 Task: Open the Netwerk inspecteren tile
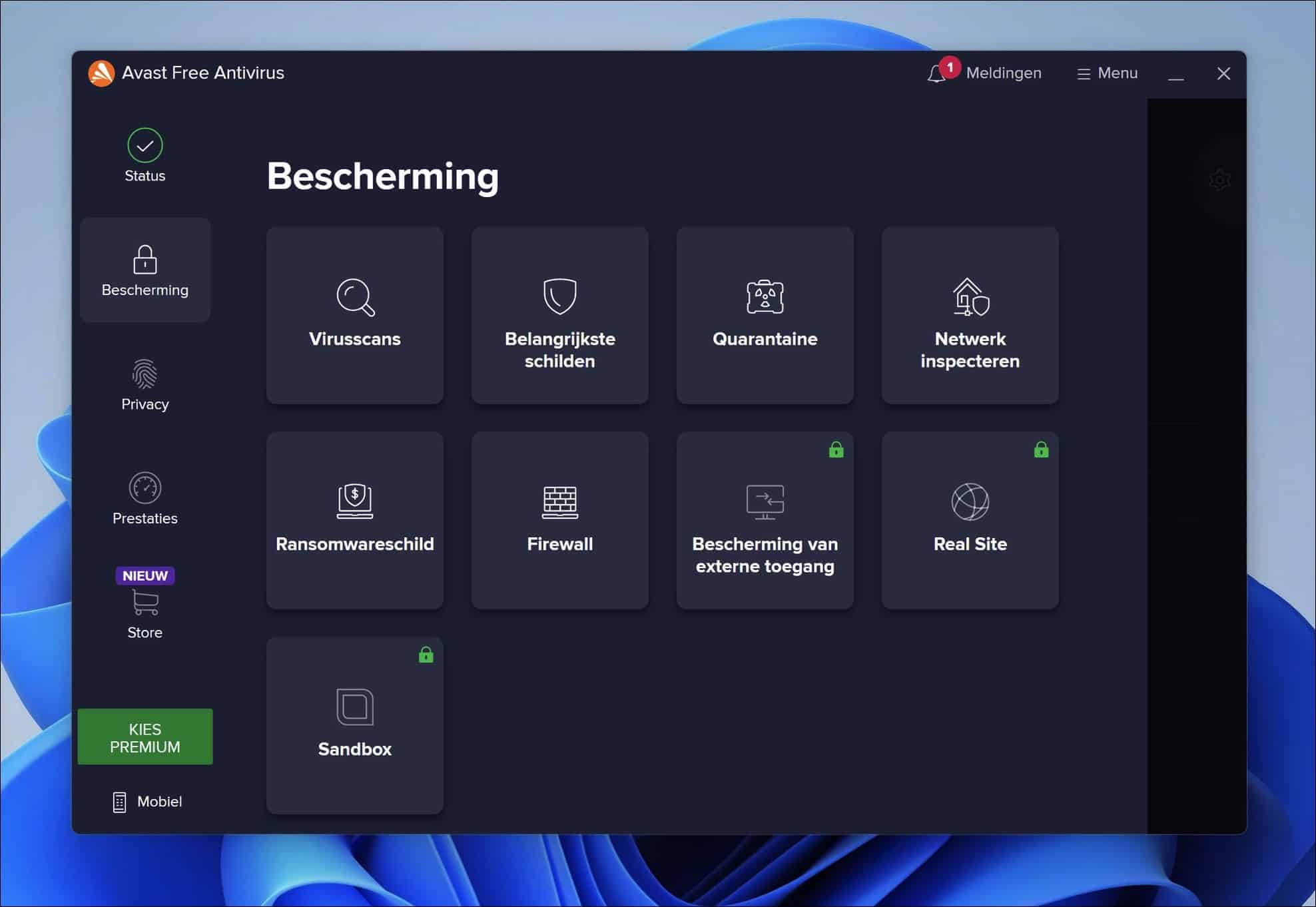tap(970, 316)
